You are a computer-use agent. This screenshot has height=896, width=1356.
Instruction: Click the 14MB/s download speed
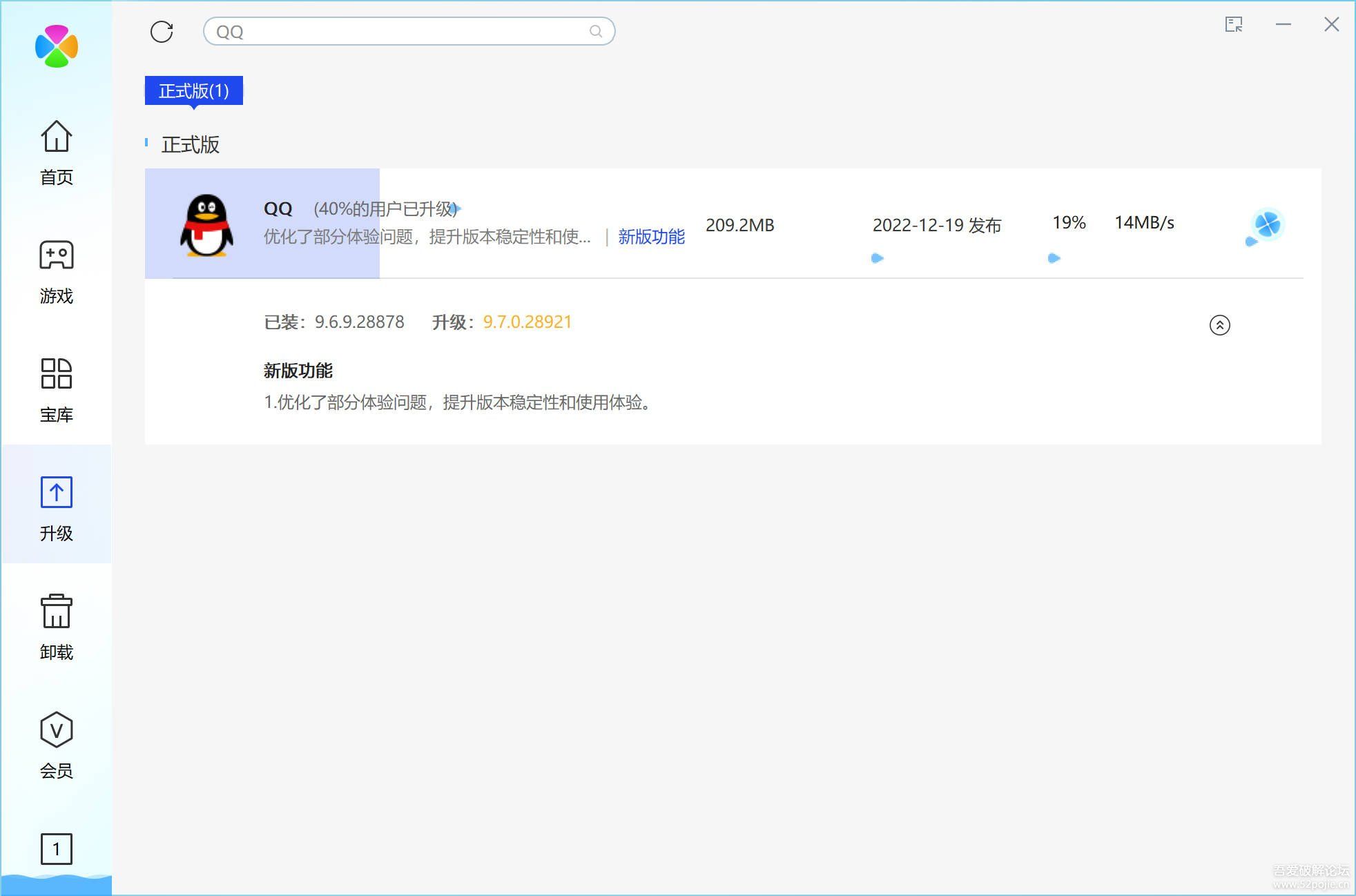(1144, 222)
